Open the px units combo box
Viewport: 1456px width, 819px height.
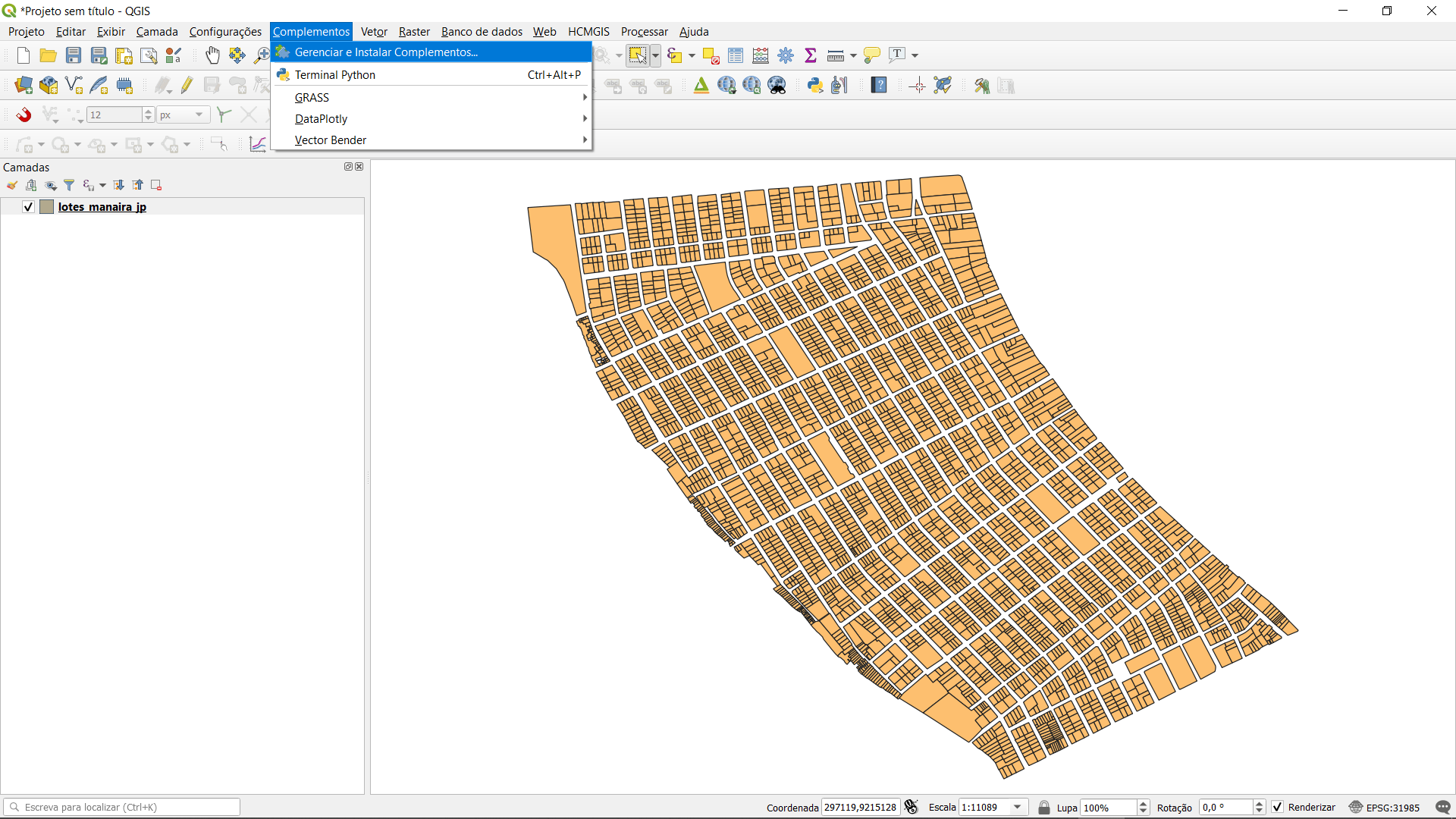click(182, 115)
